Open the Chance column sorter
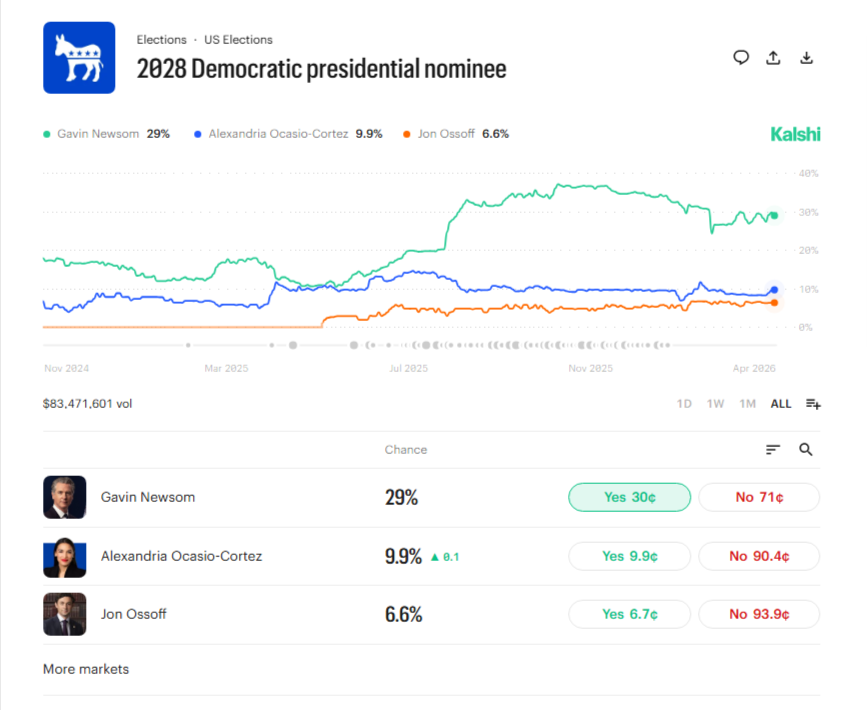This screenshot has width=867, height=710. pos(406,450)
